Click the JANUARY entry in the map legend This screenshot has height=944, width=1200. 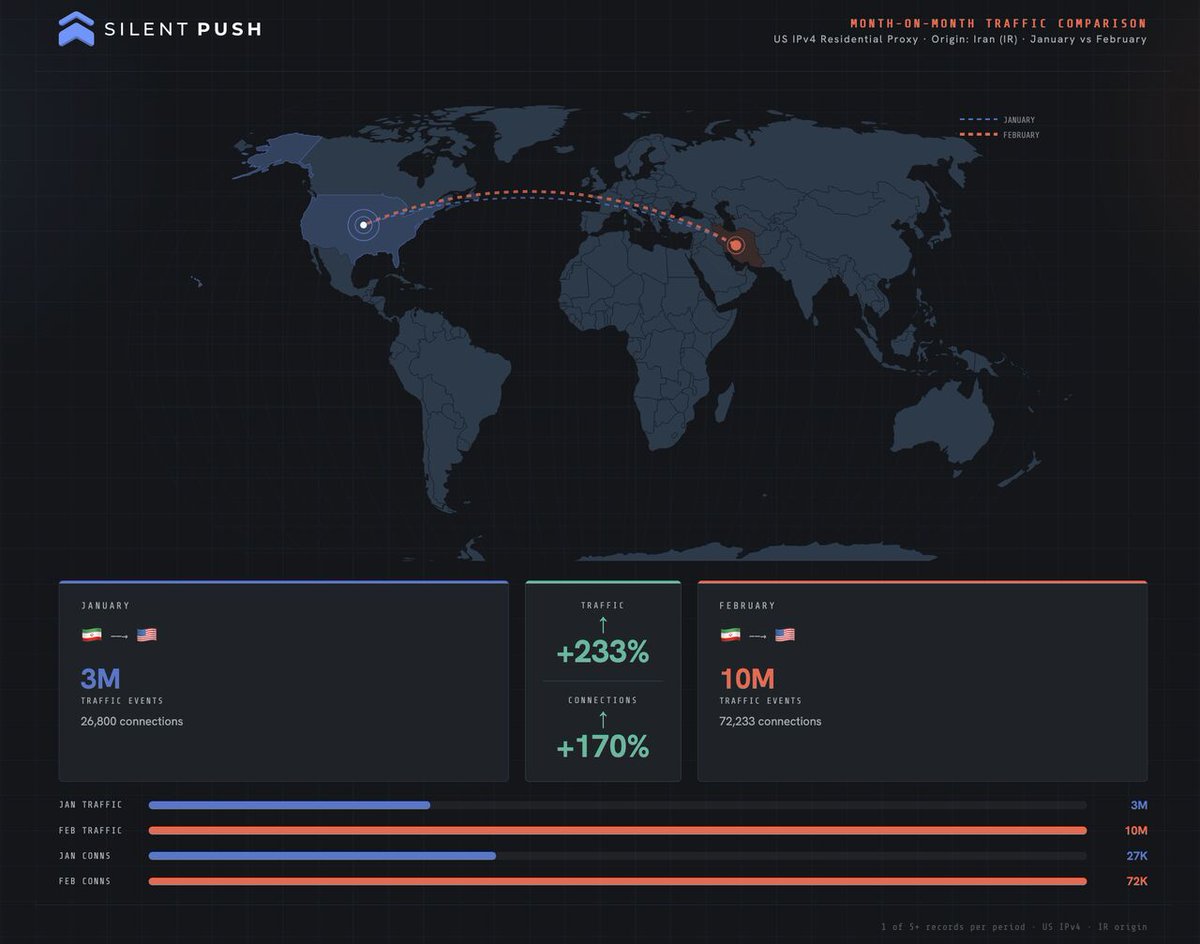(999, 120)
